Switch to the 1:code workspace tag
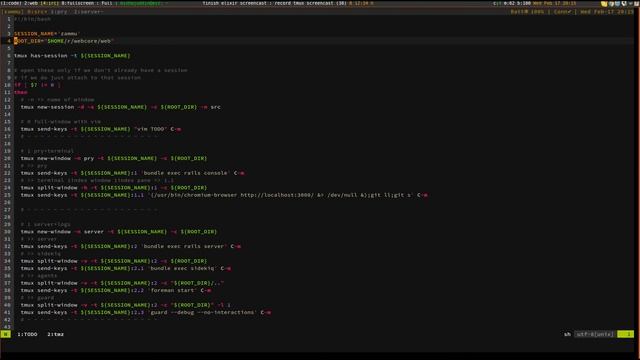 tap(11, 3)
